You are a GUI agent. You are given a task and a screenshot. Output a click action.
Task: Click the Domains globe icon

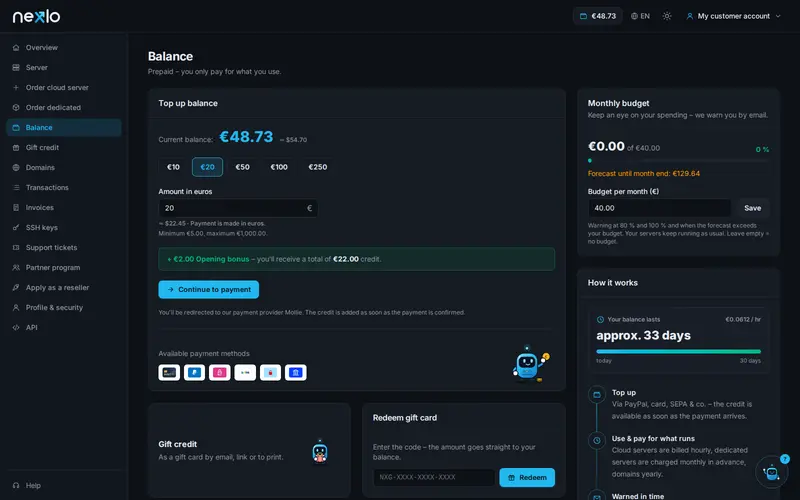click(x=16, y=167)
